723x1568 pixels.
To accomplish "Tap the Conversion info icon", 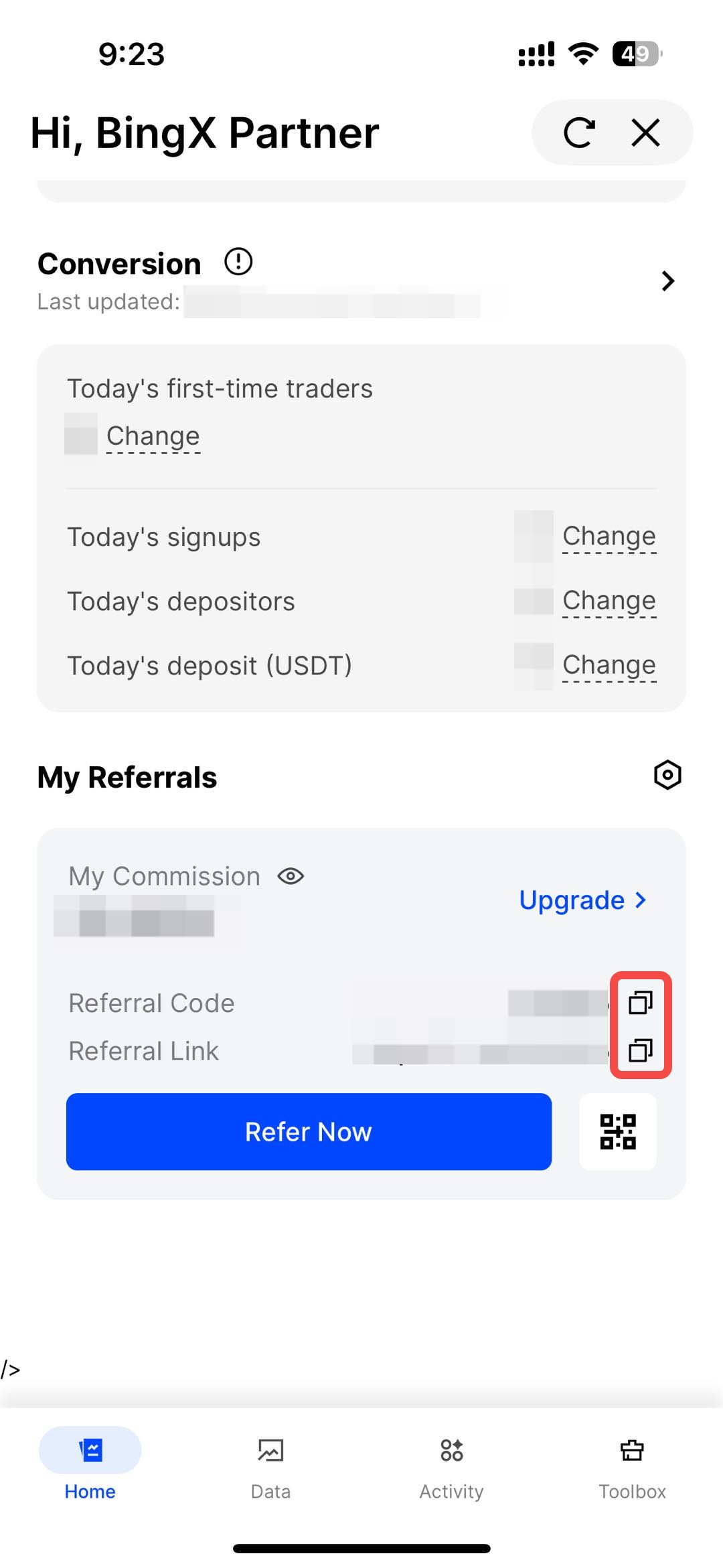I will (x=238, y=262).
